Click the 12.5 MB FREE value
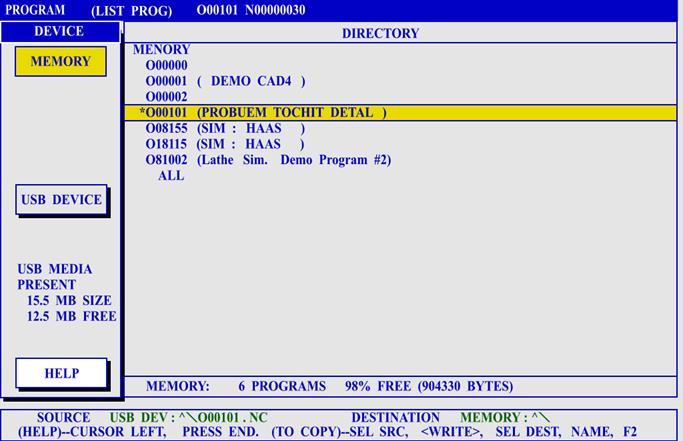The width and height of the screenshot is (683, 441). [x=72, y=316]
